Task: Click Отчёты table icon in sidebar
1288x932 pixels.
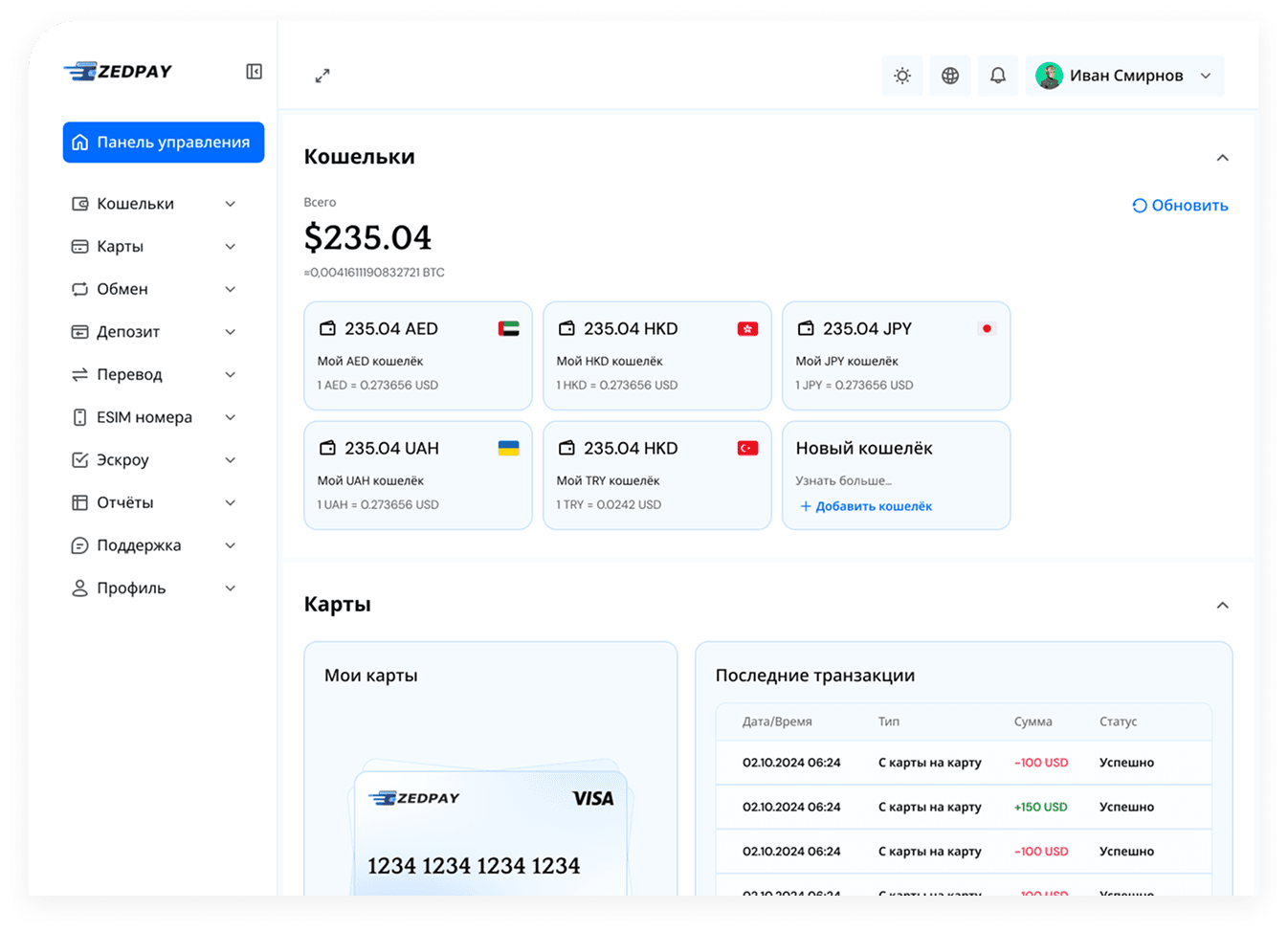Action: click(x=80, y=502)
